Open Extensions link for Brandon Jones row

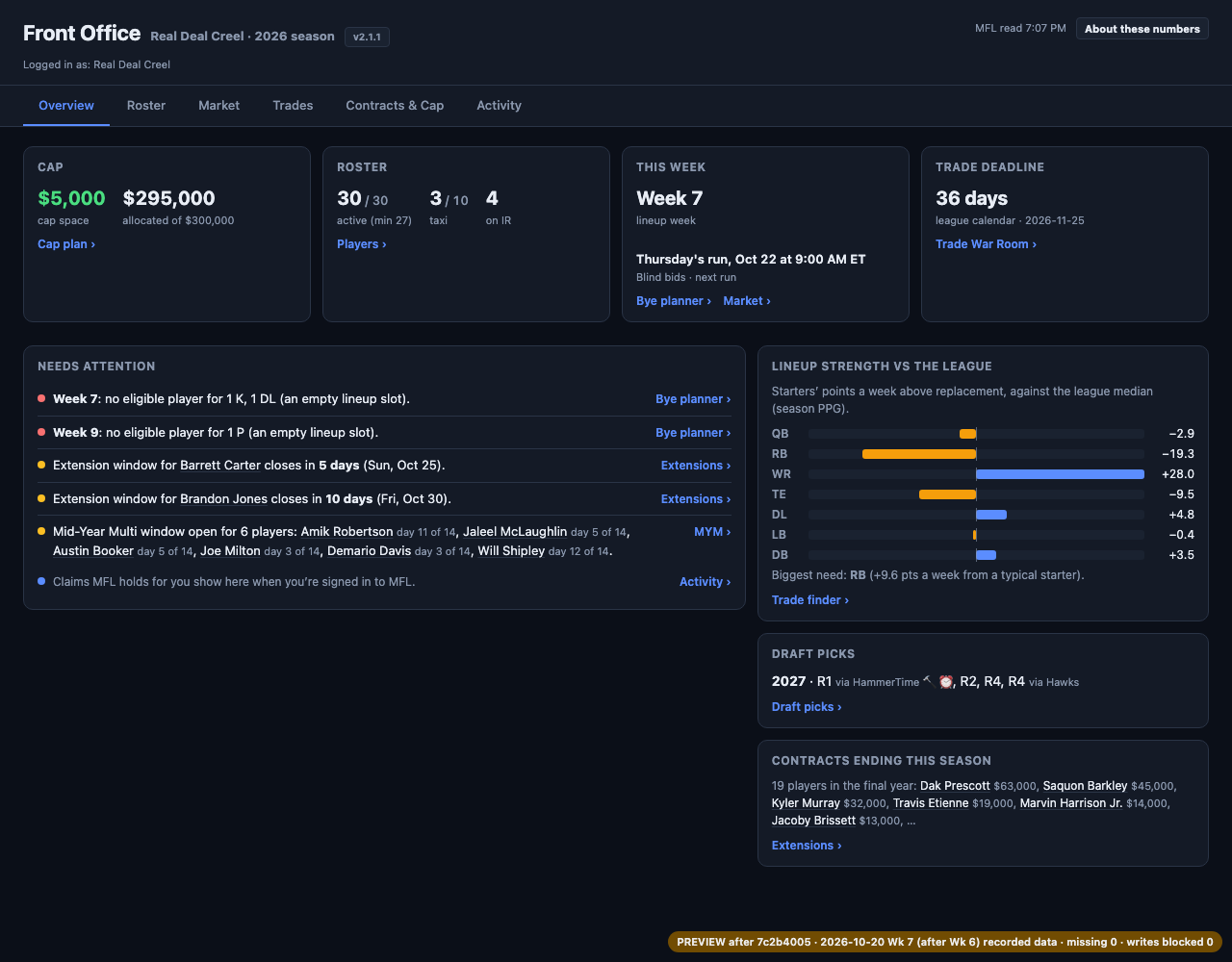tap(696, 499)
